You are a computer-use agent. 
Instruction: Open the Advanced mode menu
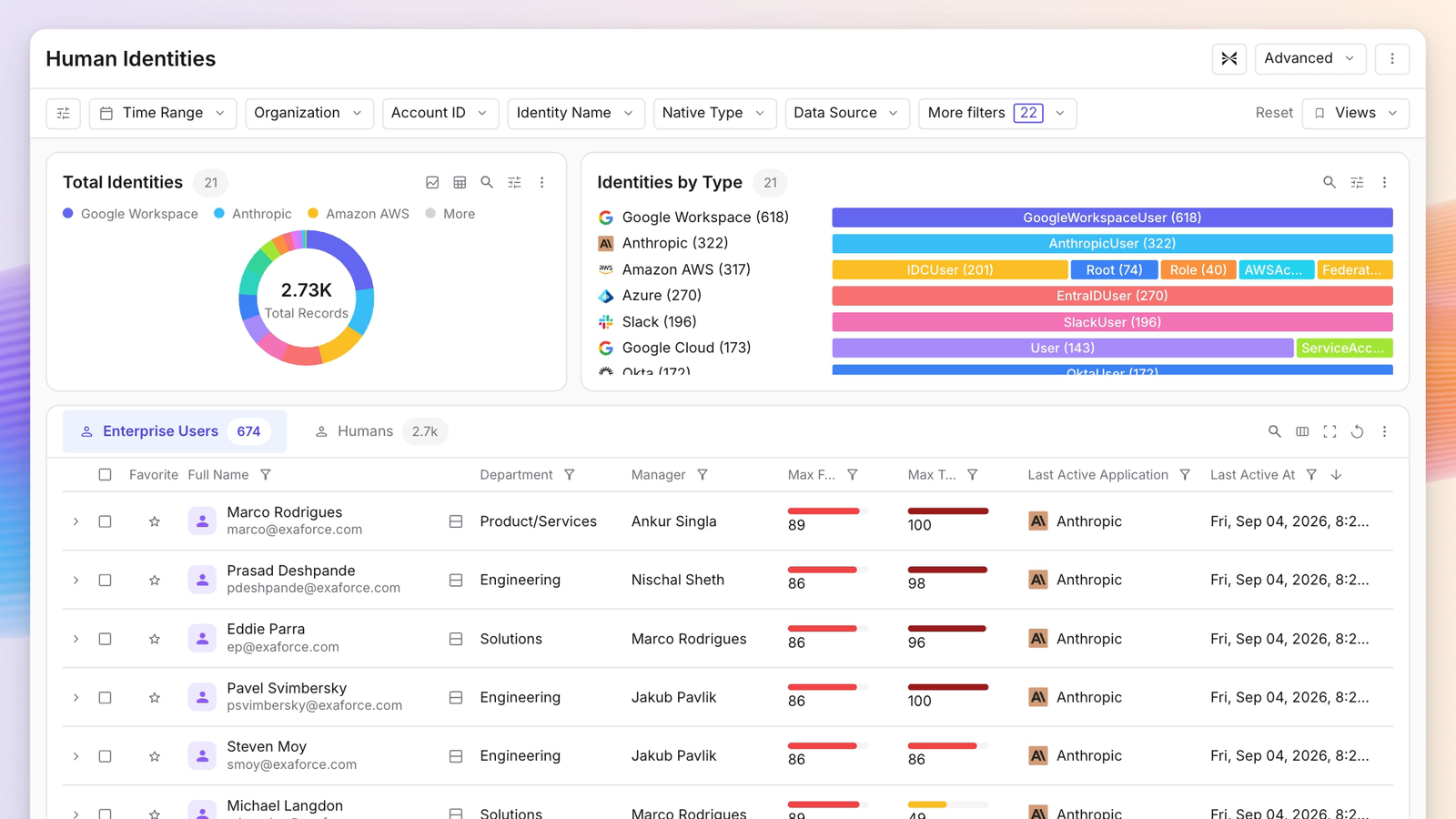coord(1309,58)
